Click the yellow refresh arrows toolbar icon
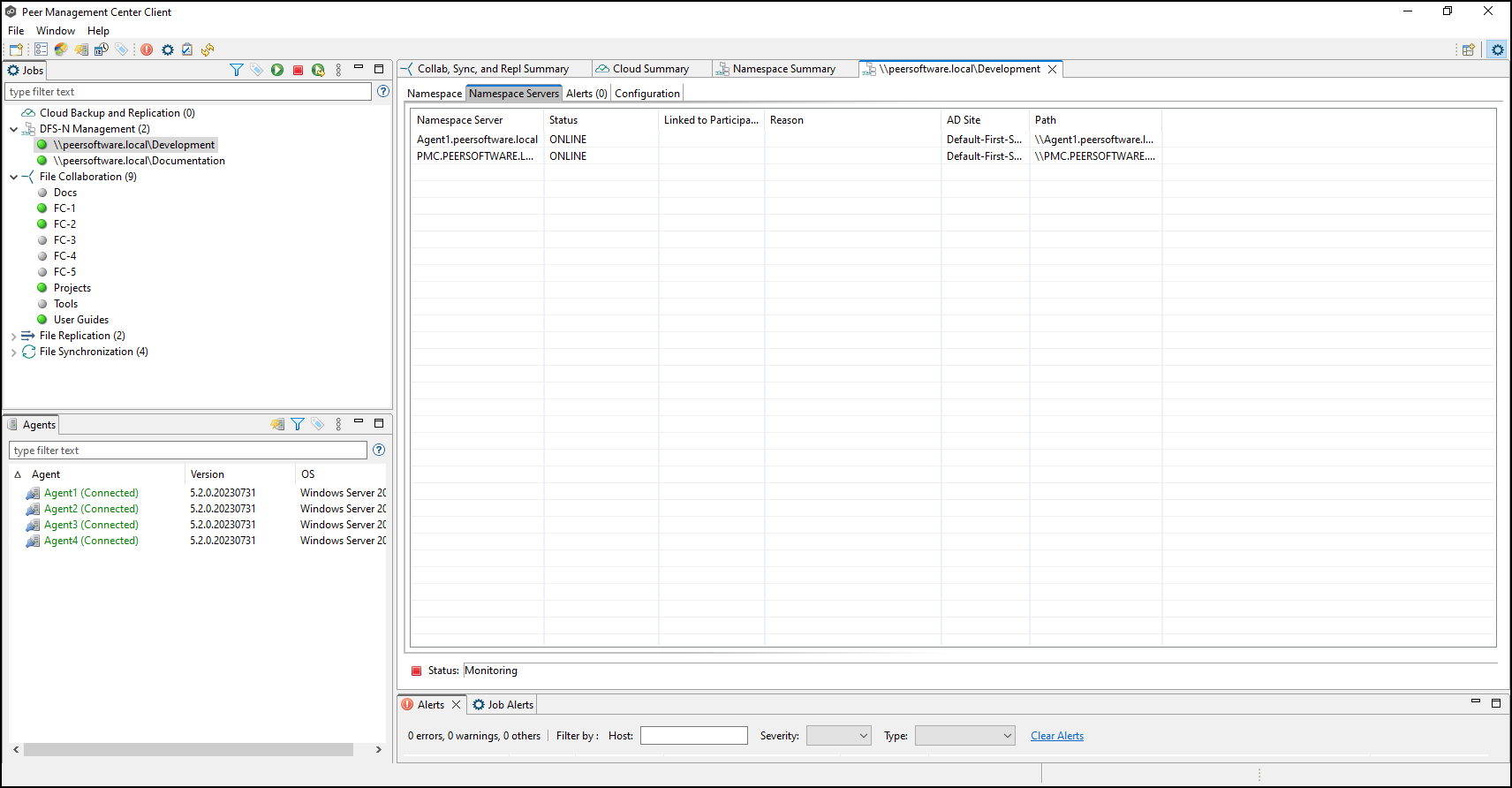Viewport: 1512px width, 788px height. pos(208,49)
